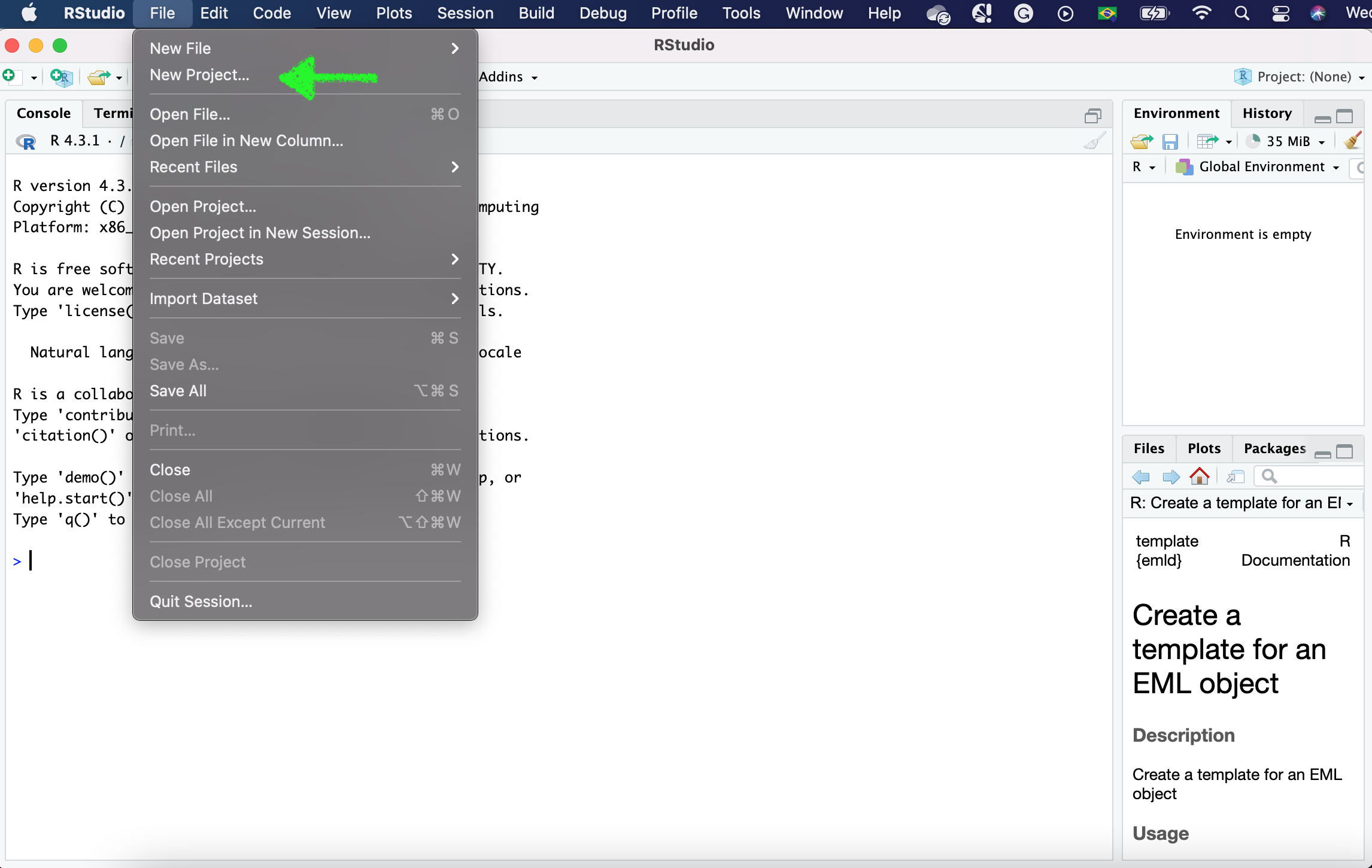Open the Global Environment dropdown
This screenshot has width=1372, height=868.
tap(1257, 167)
